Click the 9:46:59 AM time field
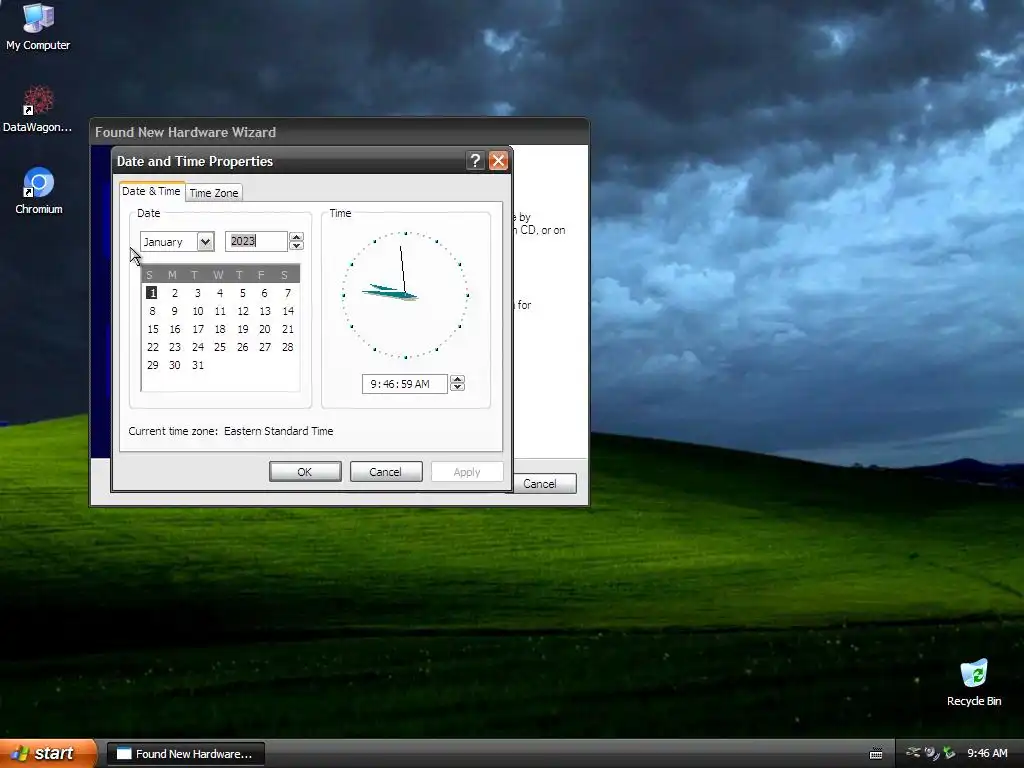This screenshot has width=1024, height=768. 404,384
